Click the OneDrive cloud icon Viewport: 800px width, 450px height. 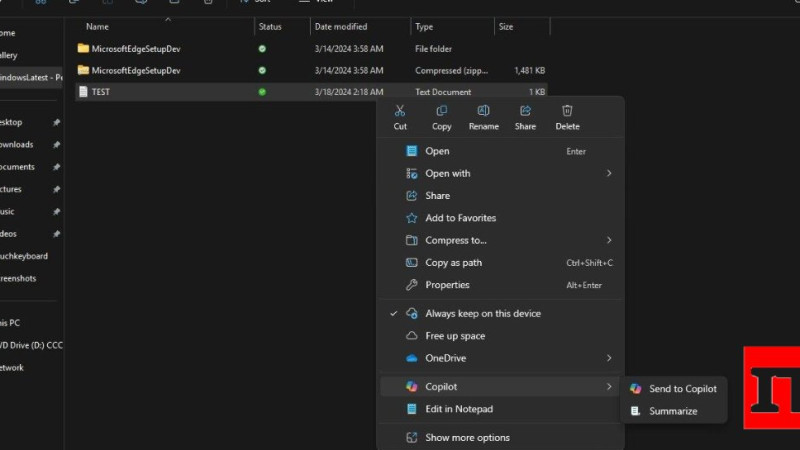(x=412, y=358)
